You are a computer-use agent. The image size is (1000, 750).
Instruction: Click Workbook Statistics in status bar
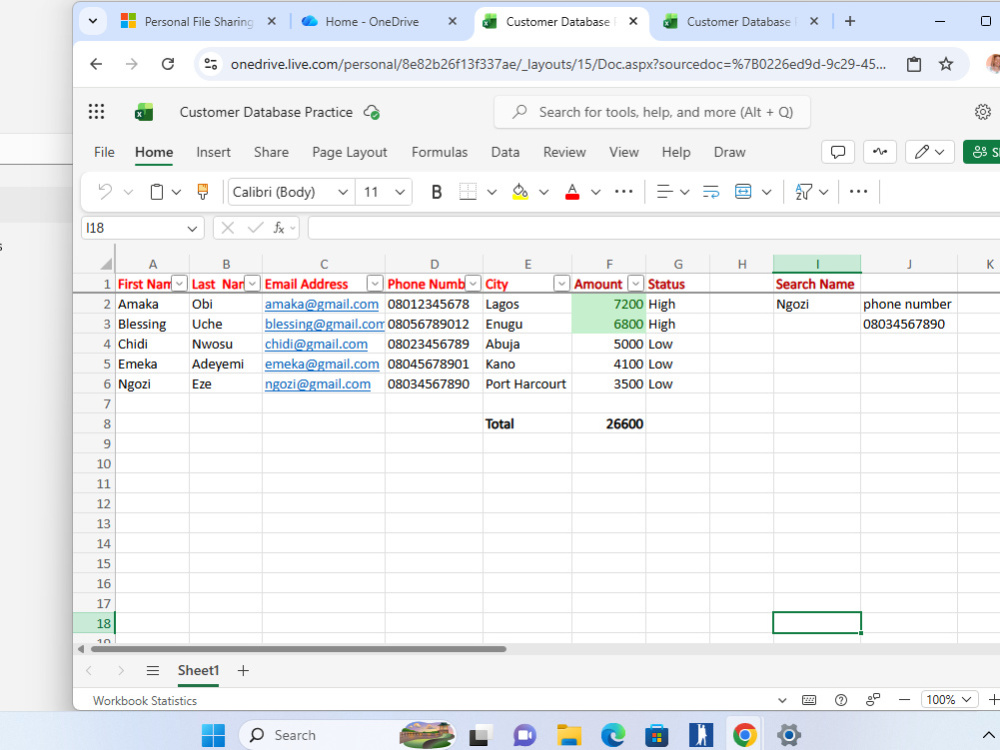point(145,701)
